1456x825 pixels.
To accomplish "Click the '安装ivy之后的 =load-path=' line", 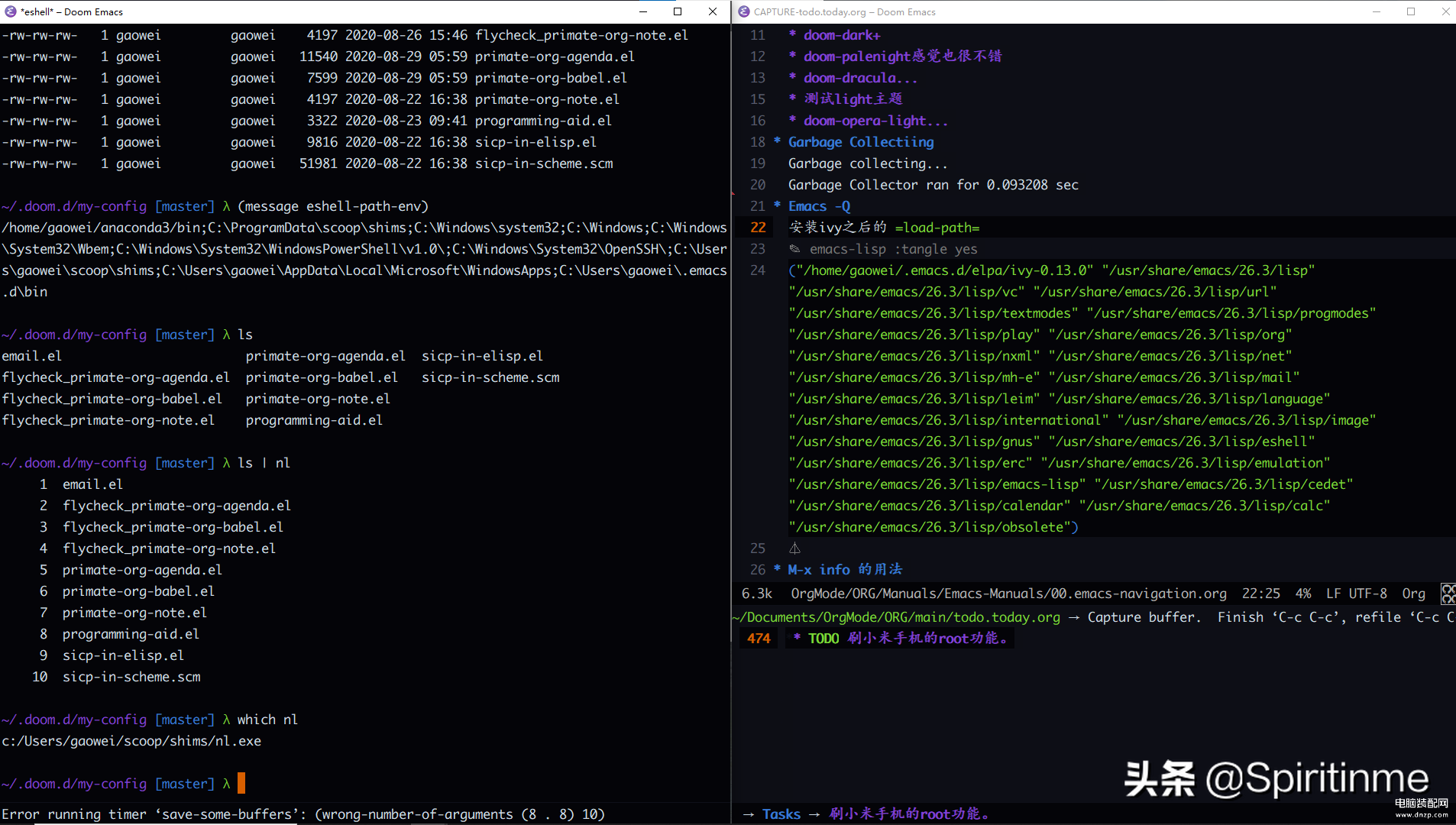I will (x=884, y=228).
